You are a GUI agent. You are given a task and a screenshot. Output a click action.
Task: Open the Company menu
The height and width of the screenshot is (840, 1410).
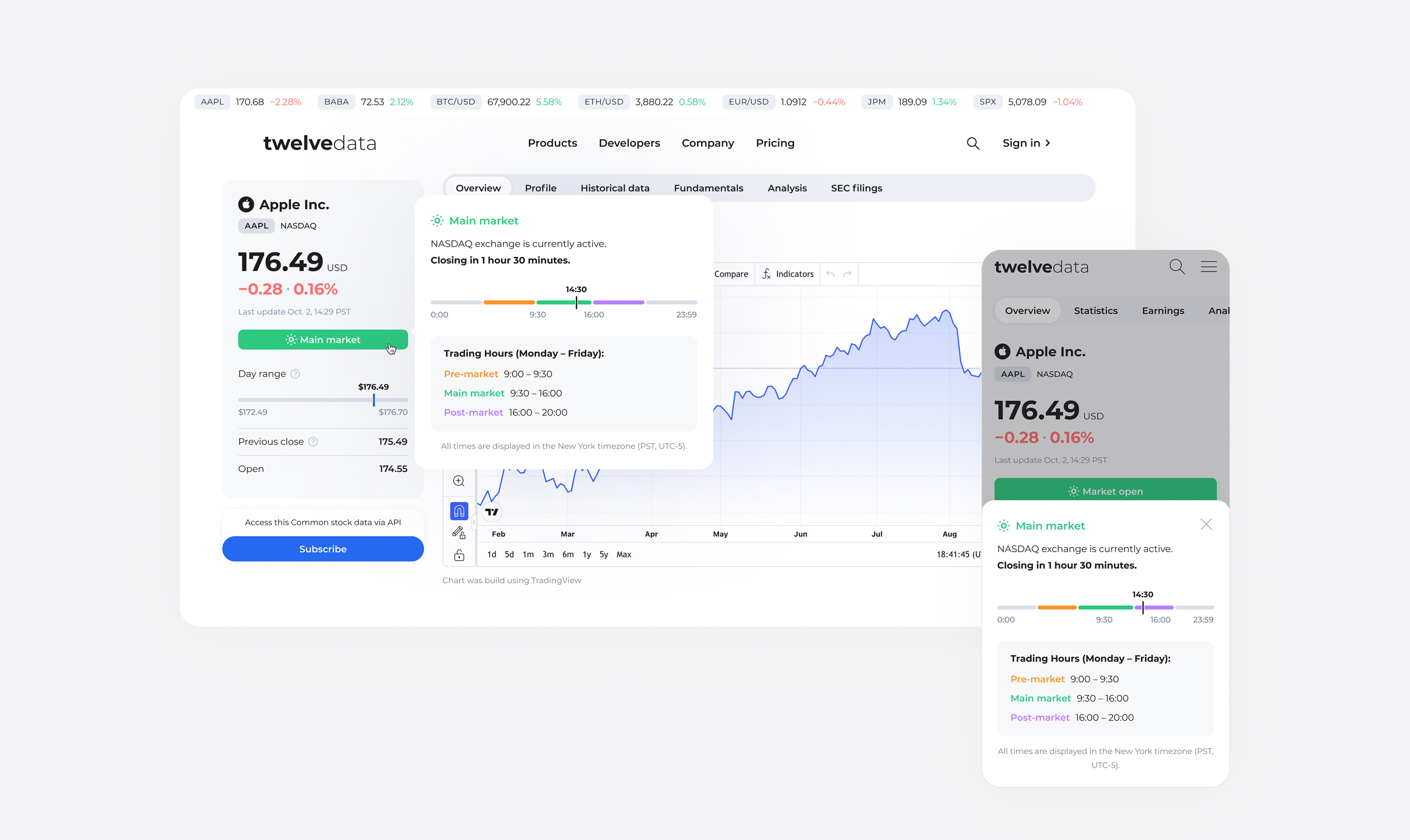click(x=708, y=143)
